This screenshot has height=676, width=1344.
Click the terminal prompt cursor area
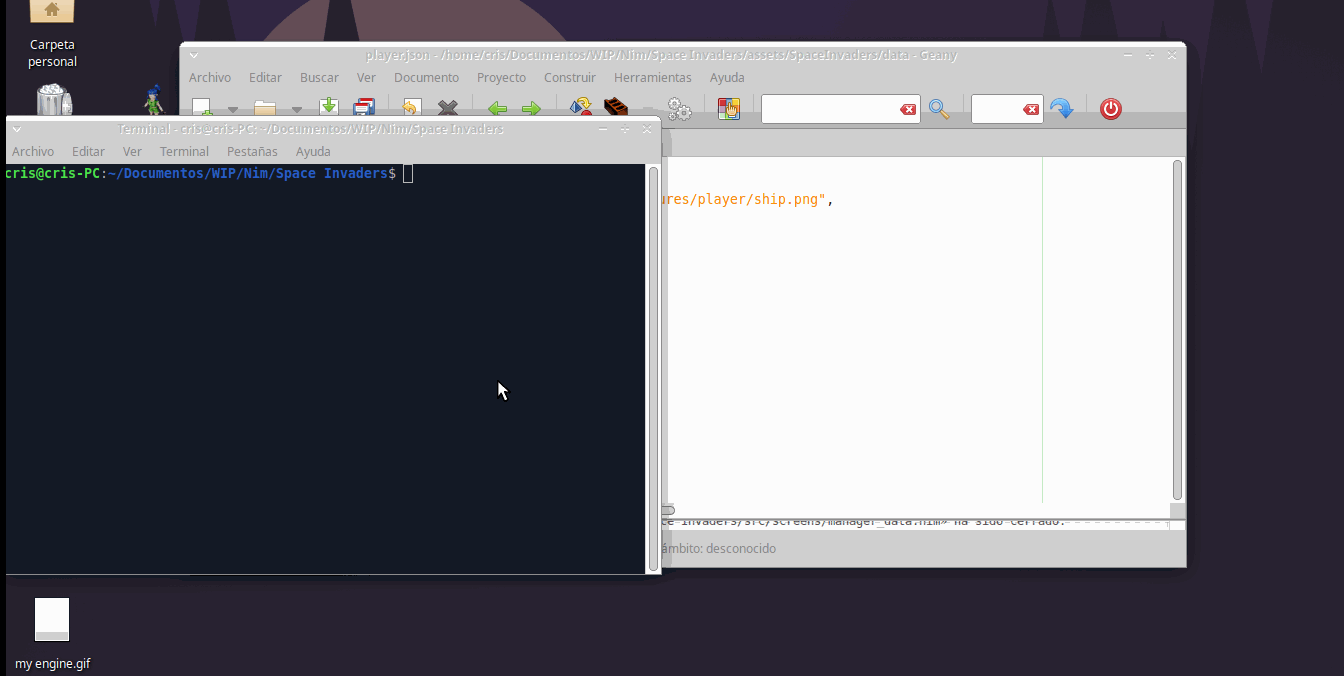point(408,174)
